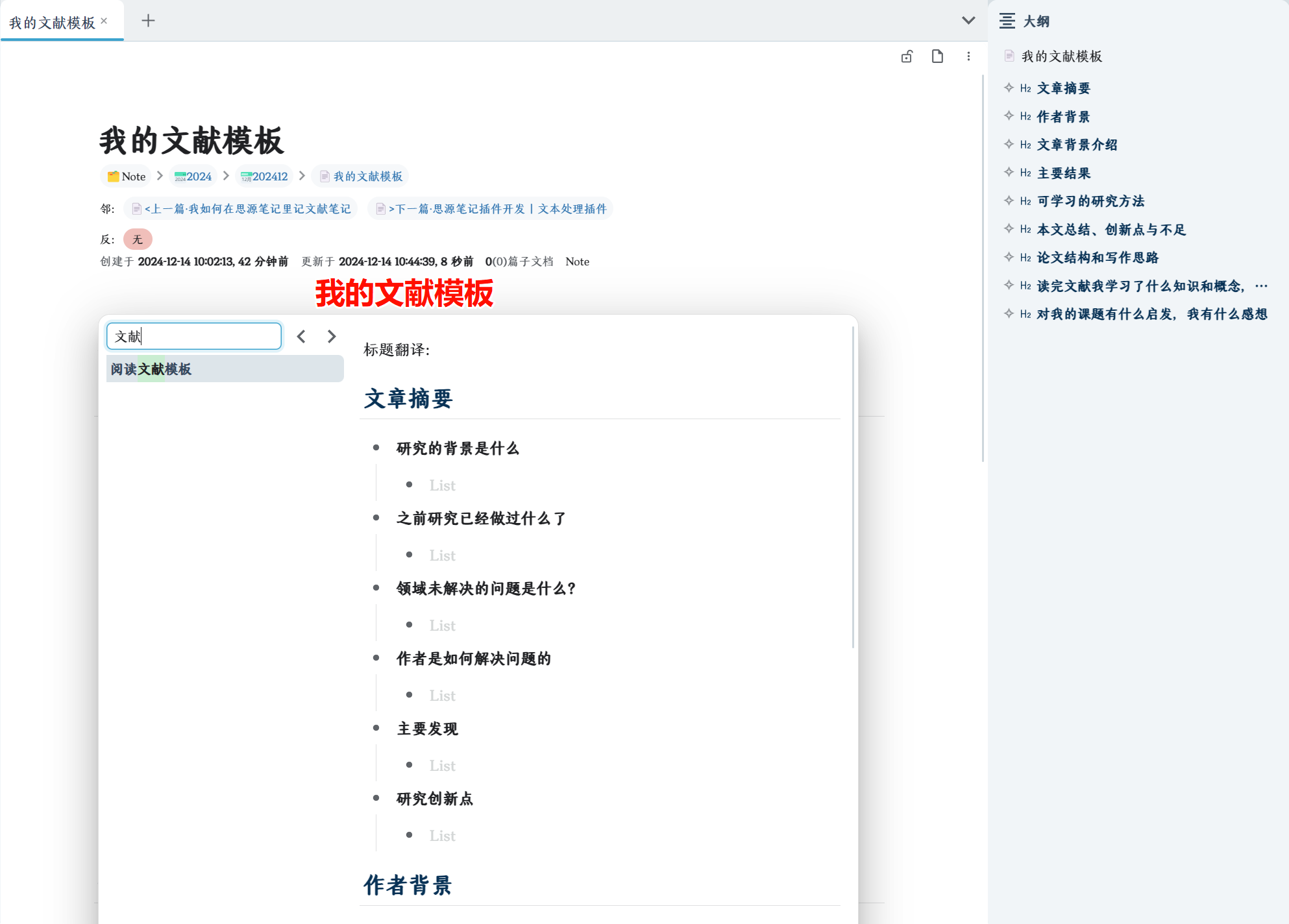Click the document lock/unlock icon
Viewport: 1289px width, 924px height.
(x=907, y=56)
